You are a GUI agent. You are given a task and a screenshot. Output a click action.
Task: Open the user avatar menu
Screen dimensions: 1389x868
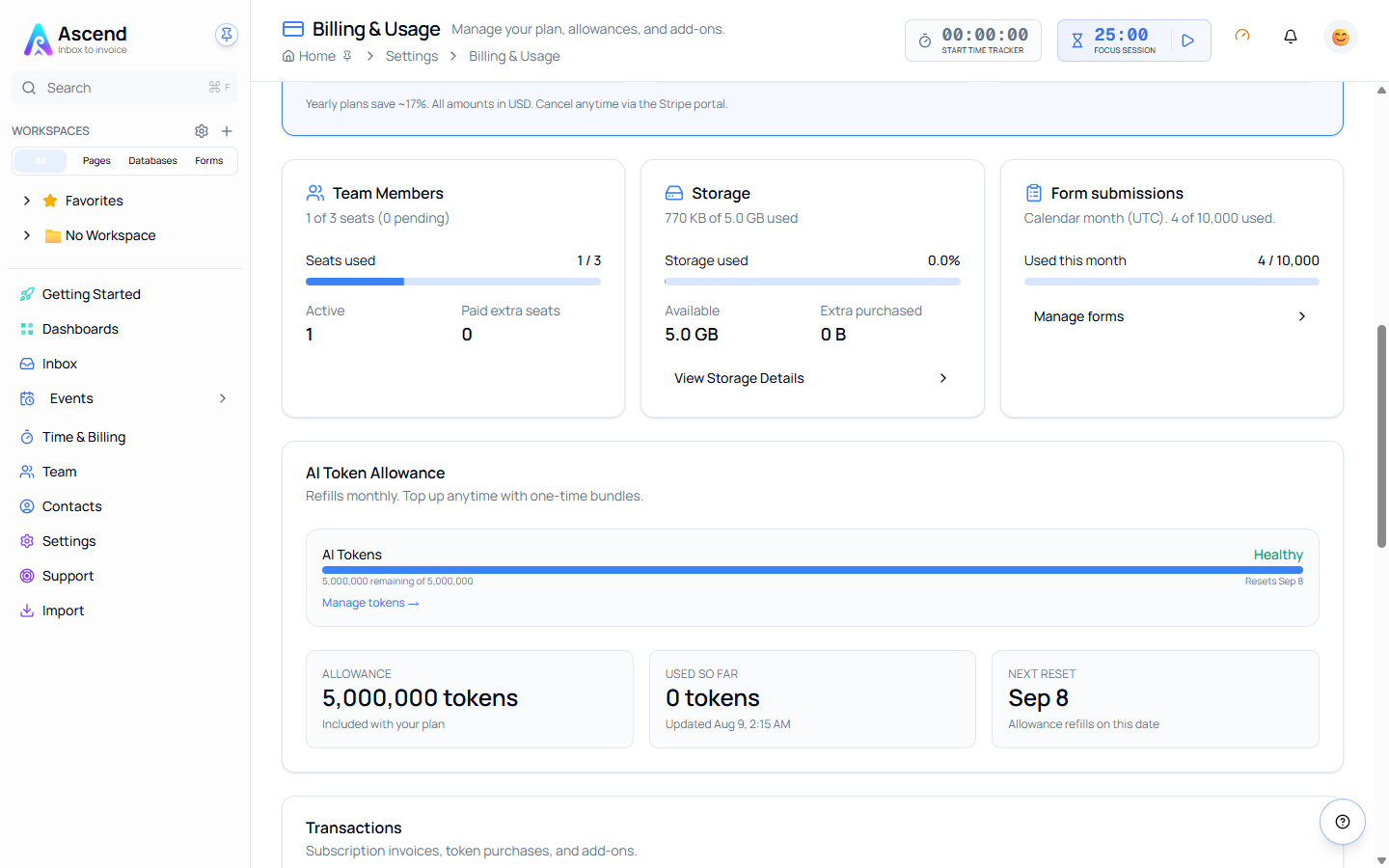1340,37
